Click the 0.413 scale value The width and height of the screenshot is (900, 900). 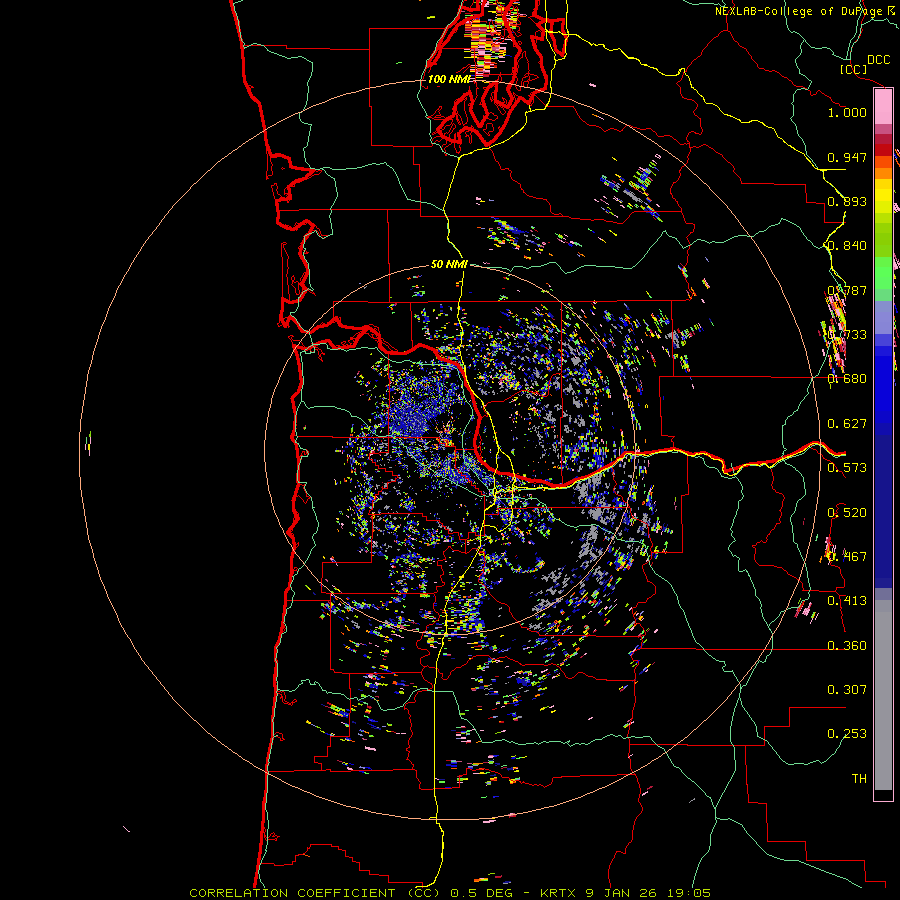(x=847, y=601)
